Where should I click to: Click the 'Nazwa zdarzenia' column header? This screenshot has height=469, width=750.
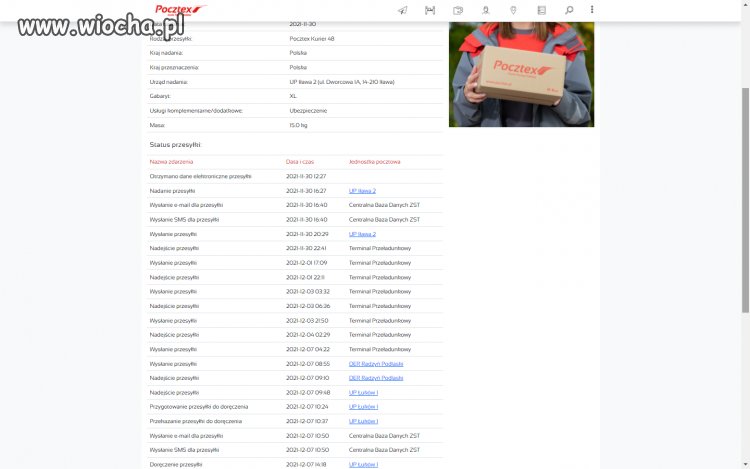(171, 162)
